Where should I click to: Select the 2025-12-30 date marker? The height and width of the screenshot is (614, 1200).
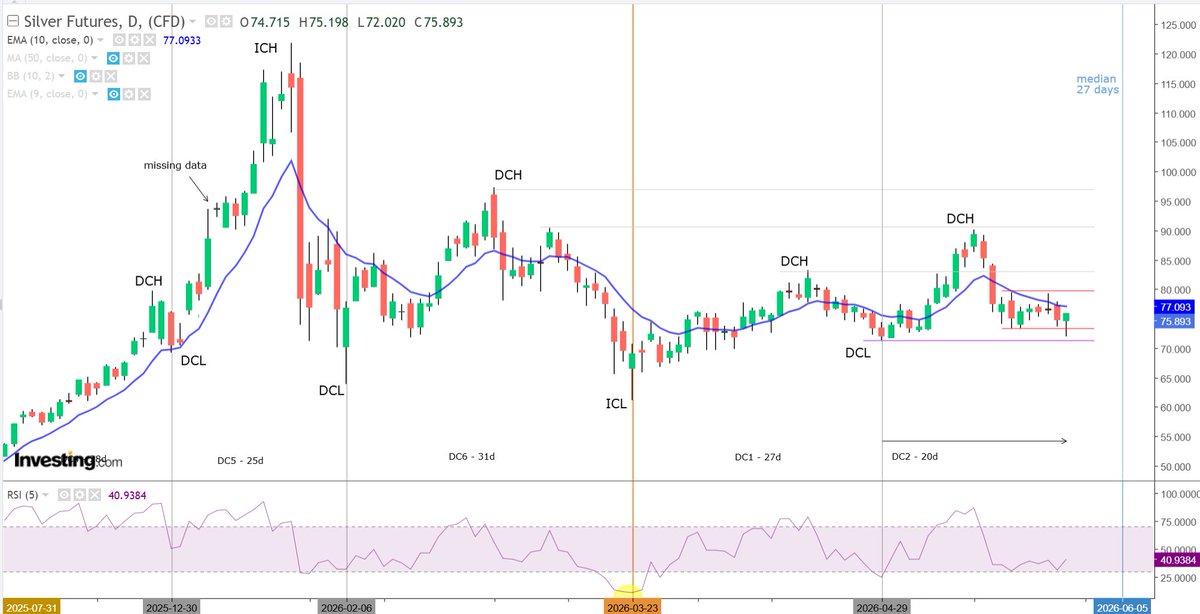click(173, 606)
